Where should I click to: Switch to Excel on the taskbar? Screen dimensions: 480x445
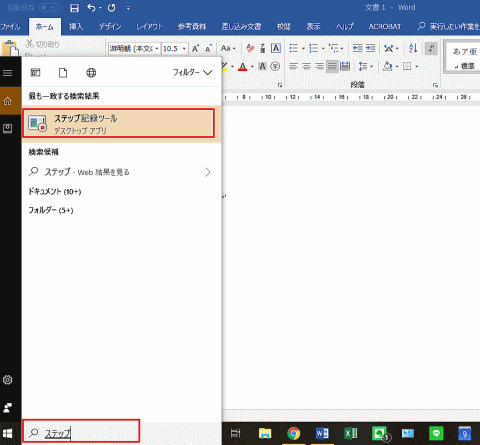[351, 433]
